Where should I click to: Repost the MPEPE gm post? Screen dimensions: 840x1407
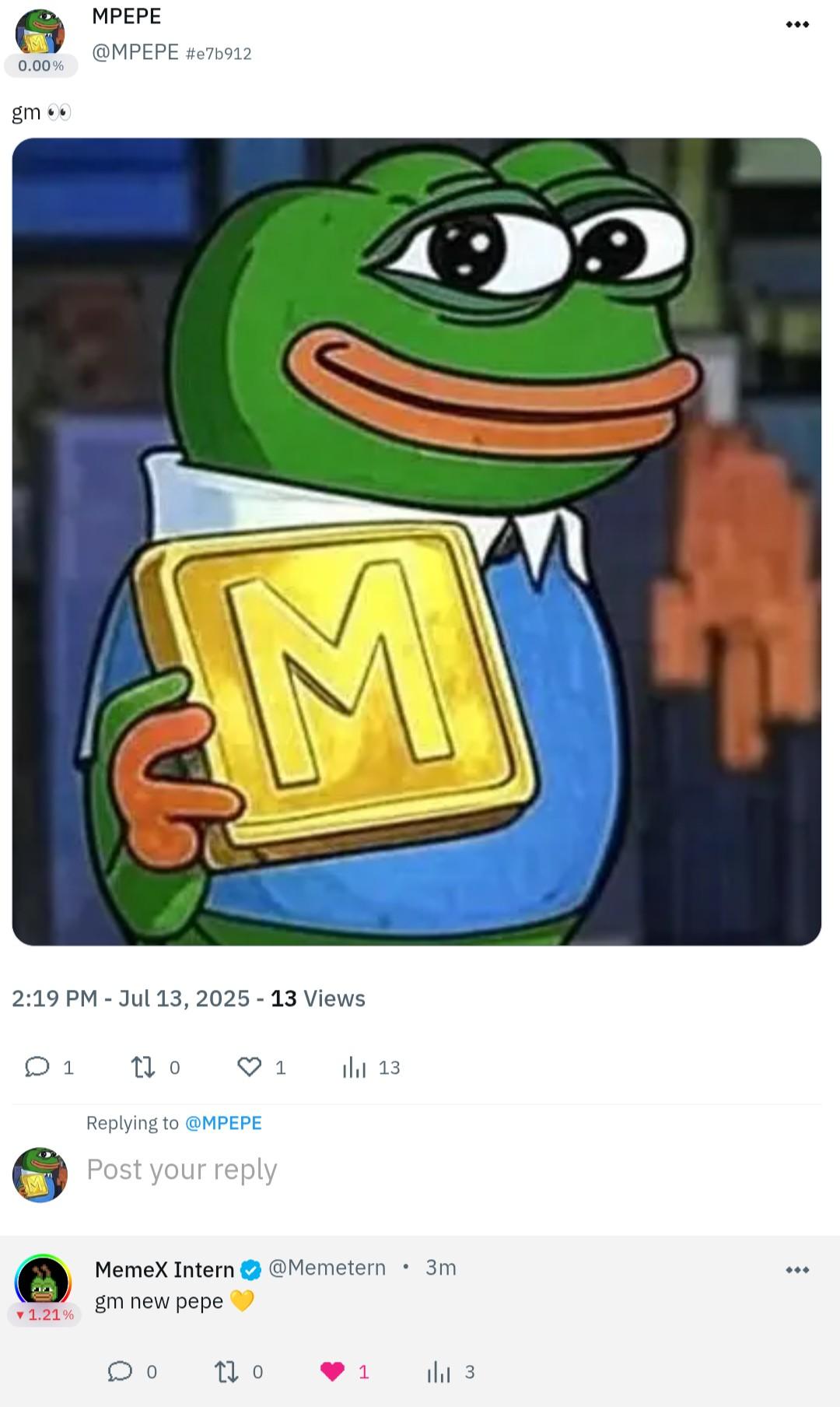143,1067
